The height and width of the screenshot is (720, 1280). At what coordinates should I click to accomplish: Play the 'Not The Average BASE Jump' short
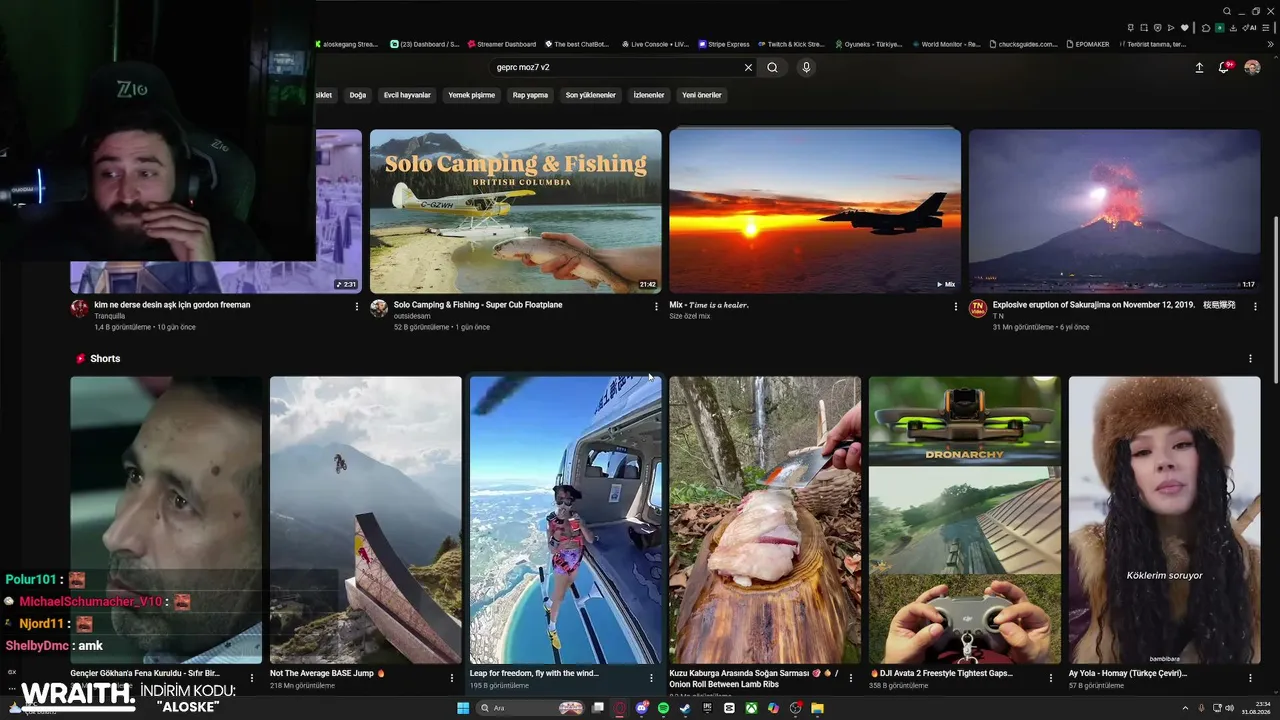point(366,520)
